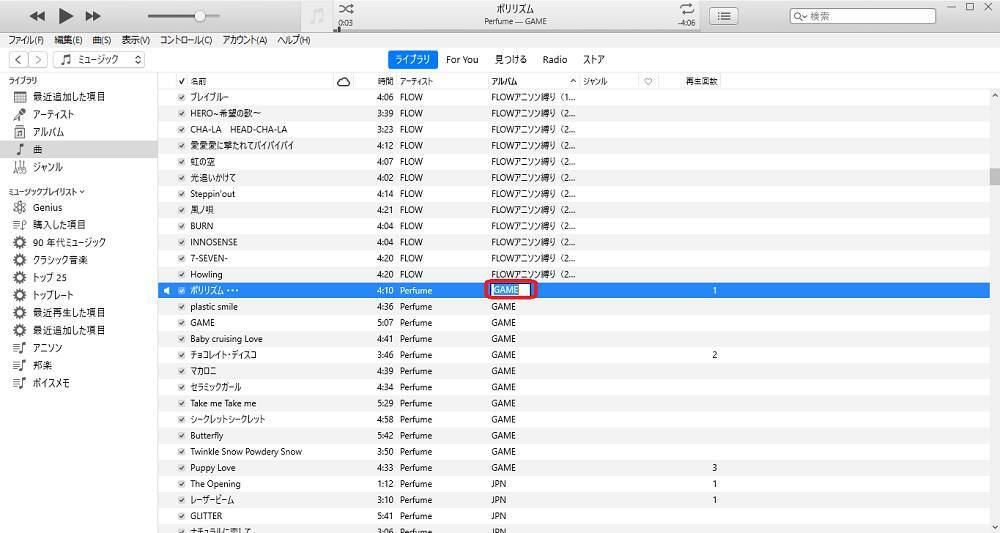Uncheck the plastic smile song checkbox

pos(181,307)
